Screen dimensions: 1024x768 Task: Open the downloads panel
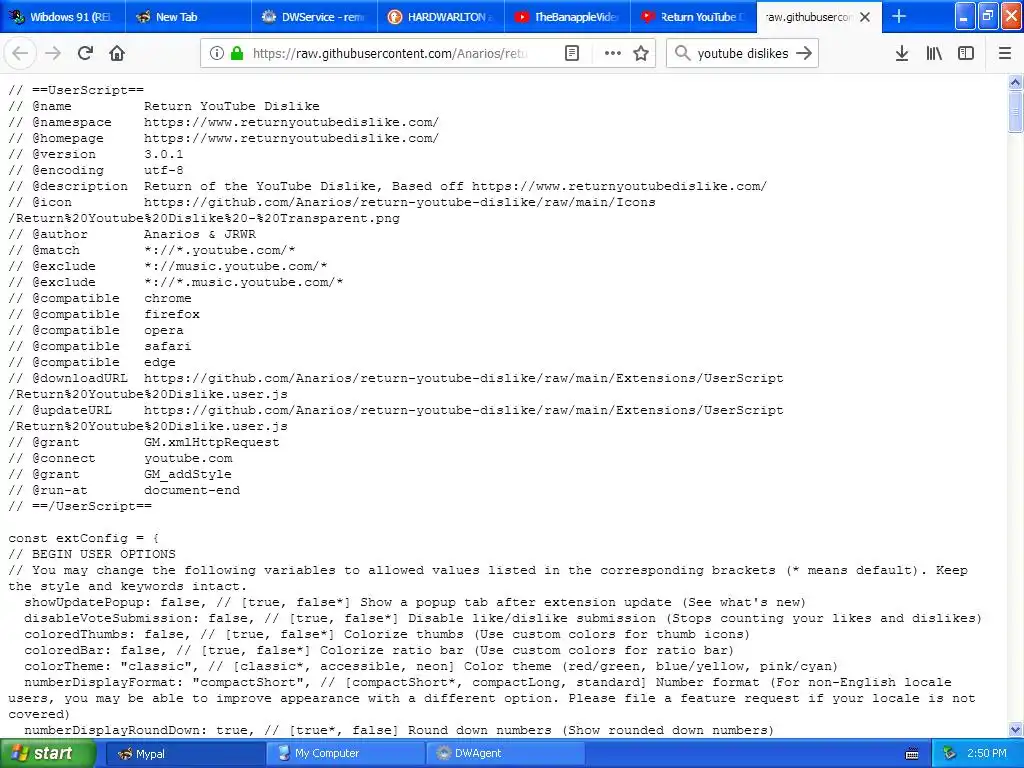[x=902, y=54]
